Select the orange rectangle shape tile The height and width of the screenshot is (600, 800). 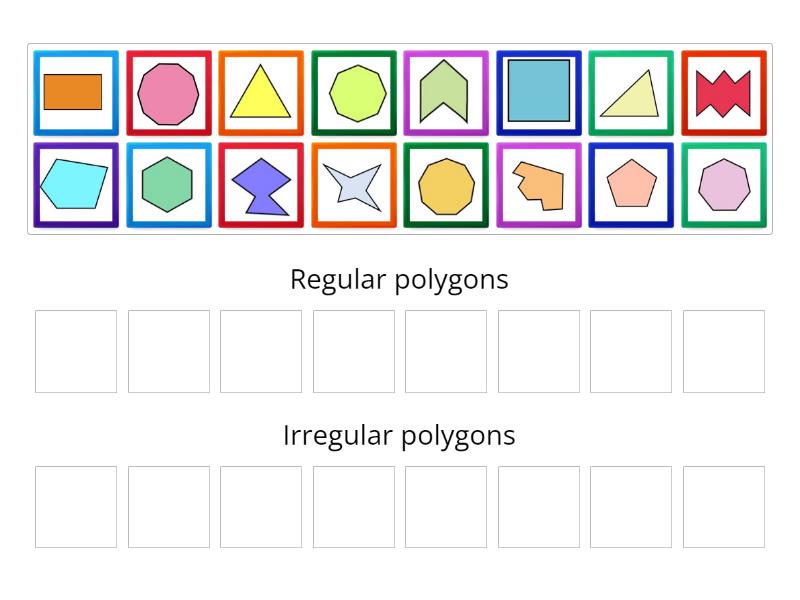click(x=76, y=91)
